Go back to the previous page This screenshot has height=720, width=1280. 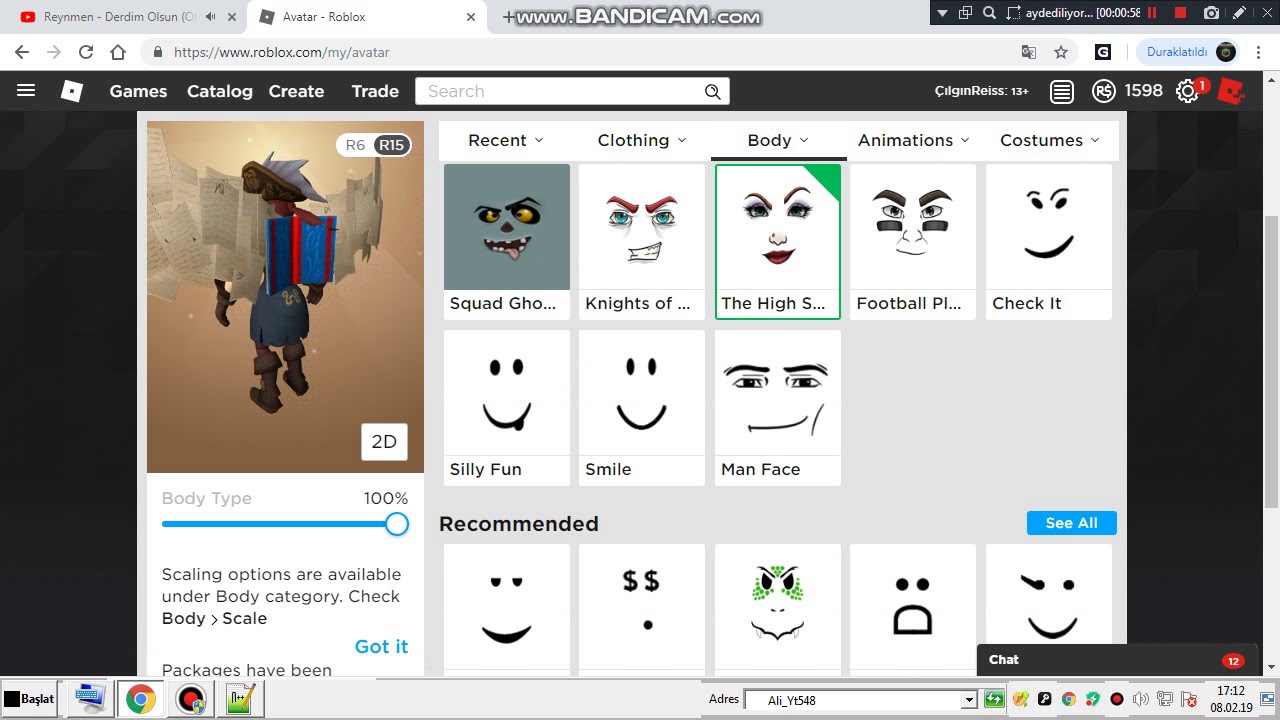click(x=22, y=52)
